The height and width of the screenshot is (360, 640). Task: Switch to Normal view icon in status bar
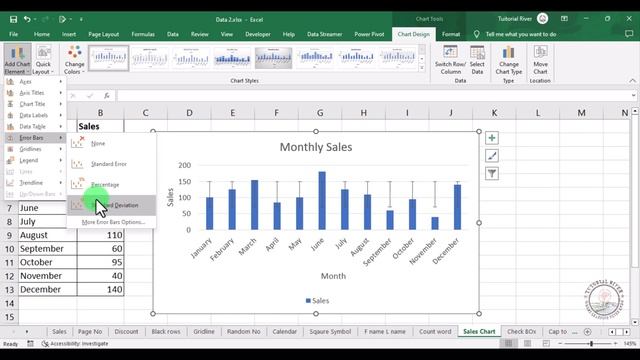tap(509, 344)
